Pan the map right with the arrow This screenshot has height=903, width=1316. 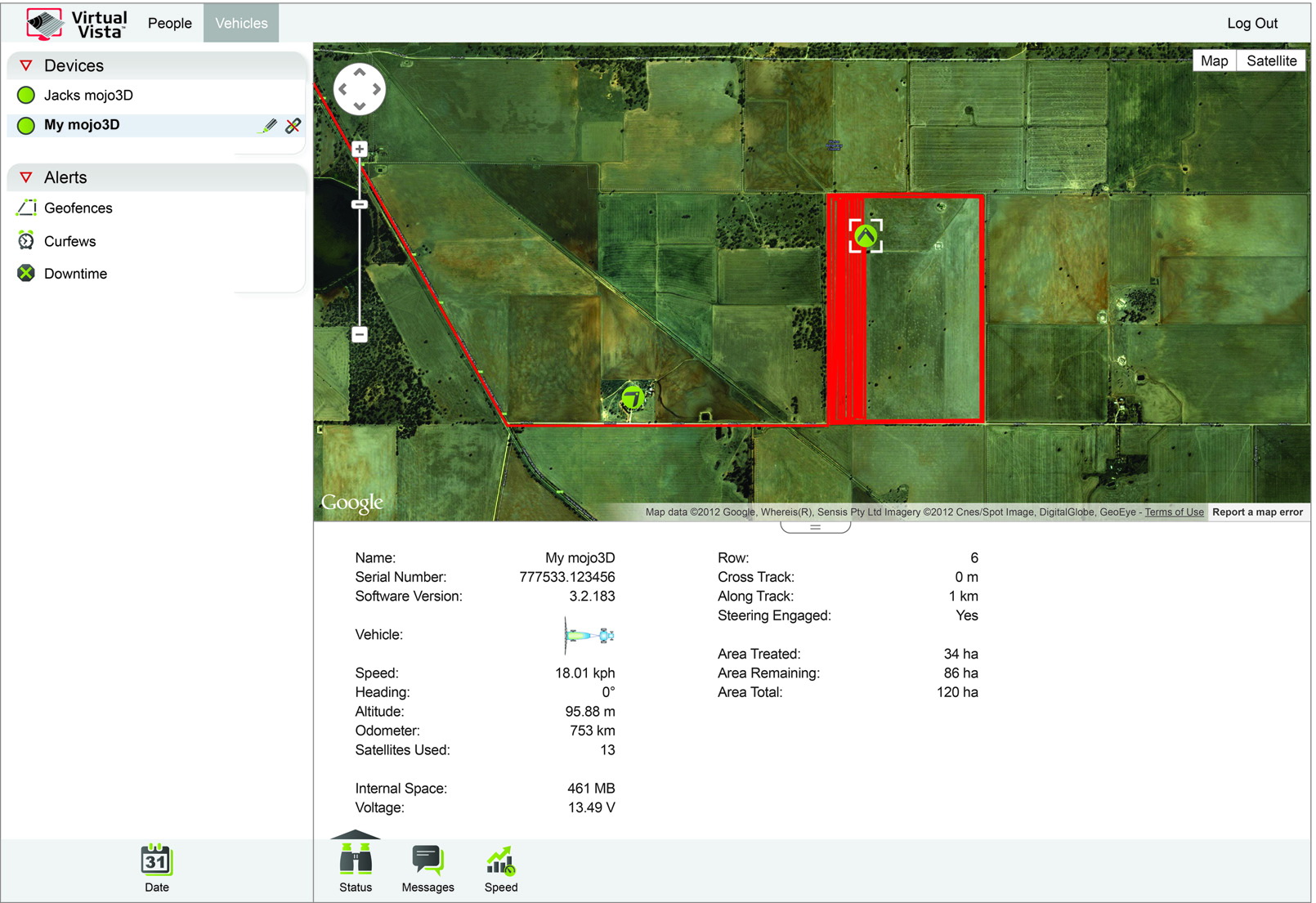(377, 89)
